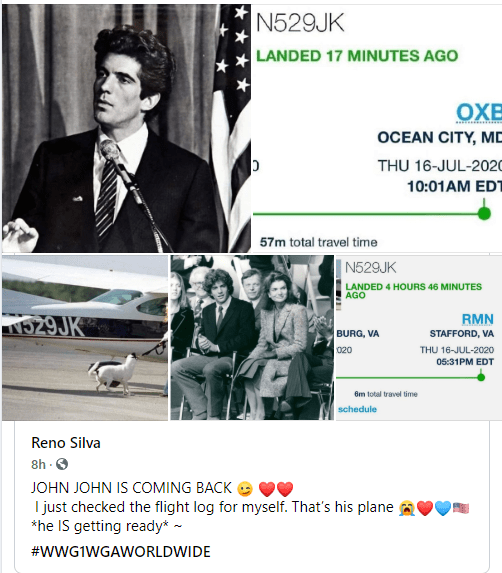Image resolution: width=502 pixels, height=573 pixels.
Task: Click the American flag emoji
Action: click(x=461, y=508)
